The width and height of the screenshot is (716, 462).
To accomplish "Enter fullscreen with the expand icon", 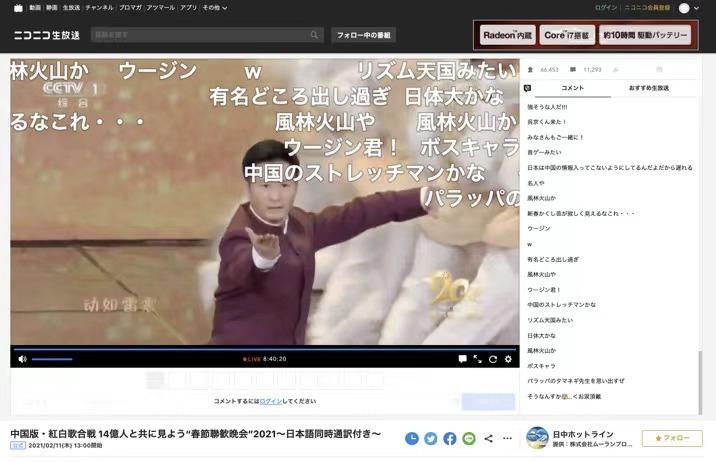I will pyautogui.click(x=478, y=359).
